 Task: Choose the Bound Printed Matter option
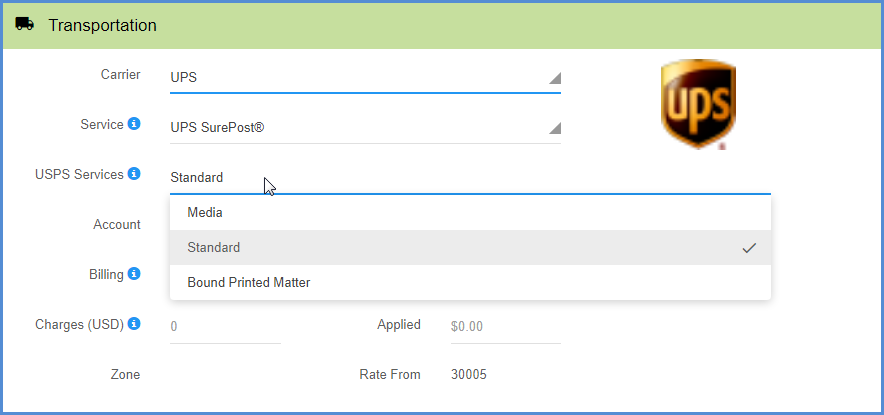pos(249,283)
